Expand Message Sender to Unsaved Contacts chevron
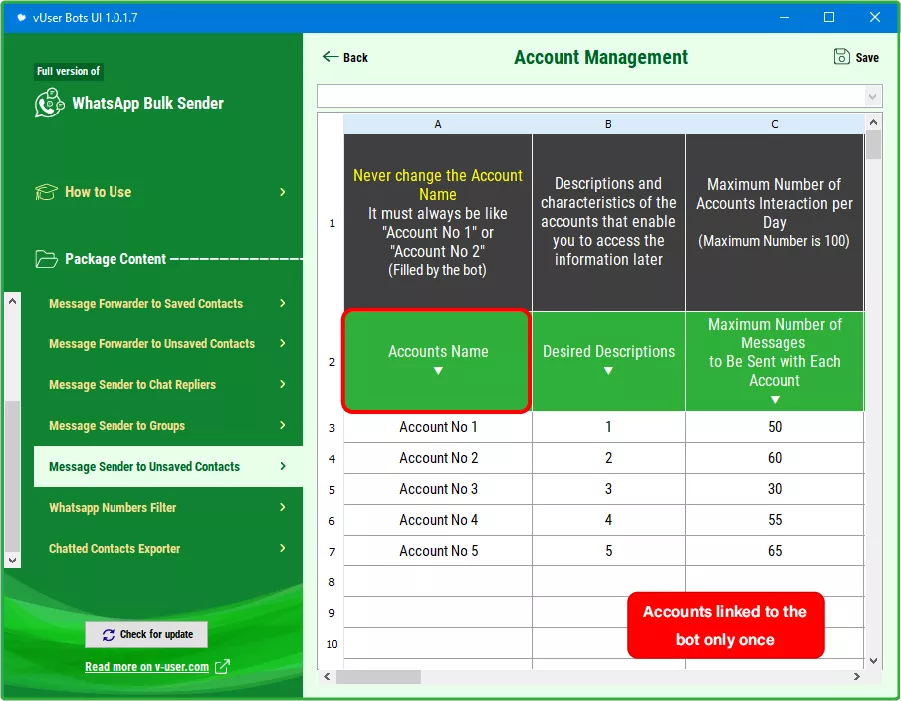901x701 pixels. point(282,466)
